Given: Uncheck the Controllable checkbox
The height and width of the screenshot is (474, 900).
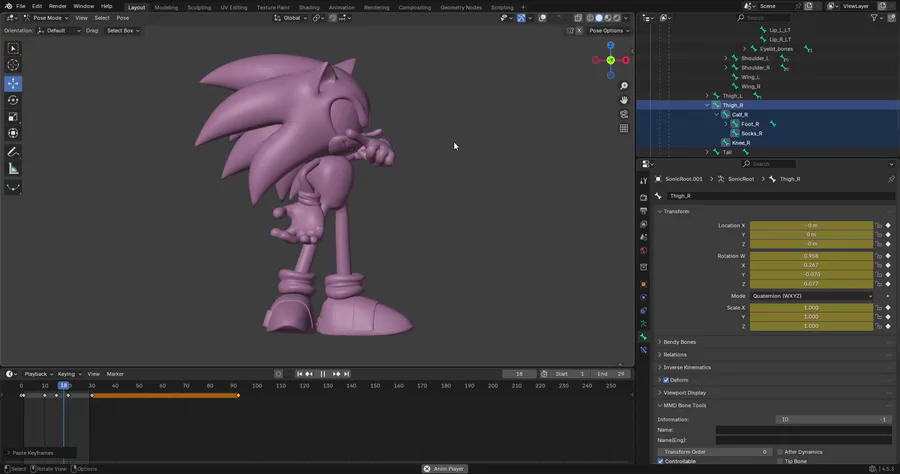Looking at the screenshot, I should [661, 462].
